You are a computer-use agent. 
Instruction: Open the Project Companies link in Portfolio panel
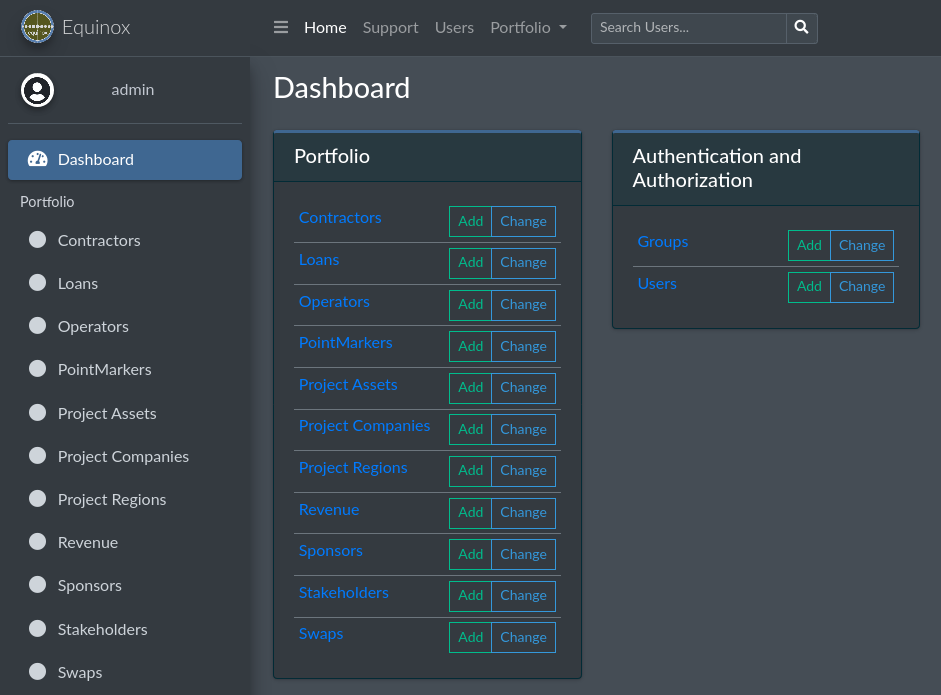[x=364, y=426]
